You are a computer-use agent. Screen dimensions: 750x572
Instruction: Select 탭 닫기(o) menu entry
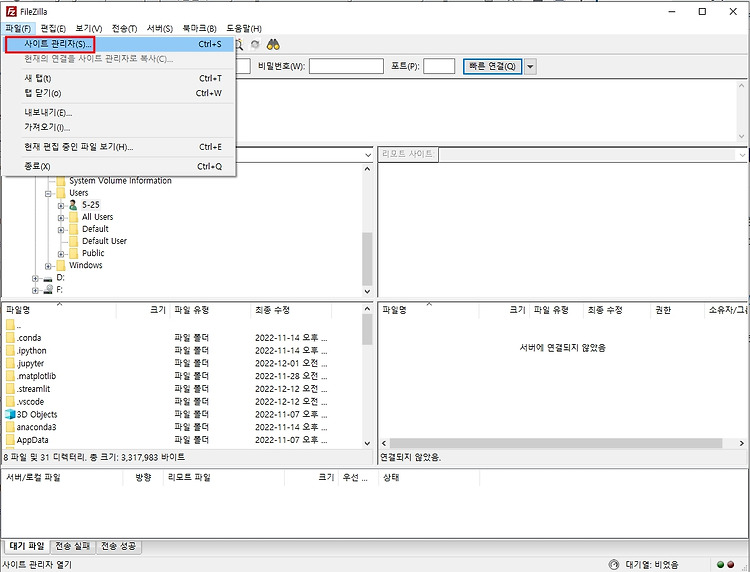pos(119,93)
